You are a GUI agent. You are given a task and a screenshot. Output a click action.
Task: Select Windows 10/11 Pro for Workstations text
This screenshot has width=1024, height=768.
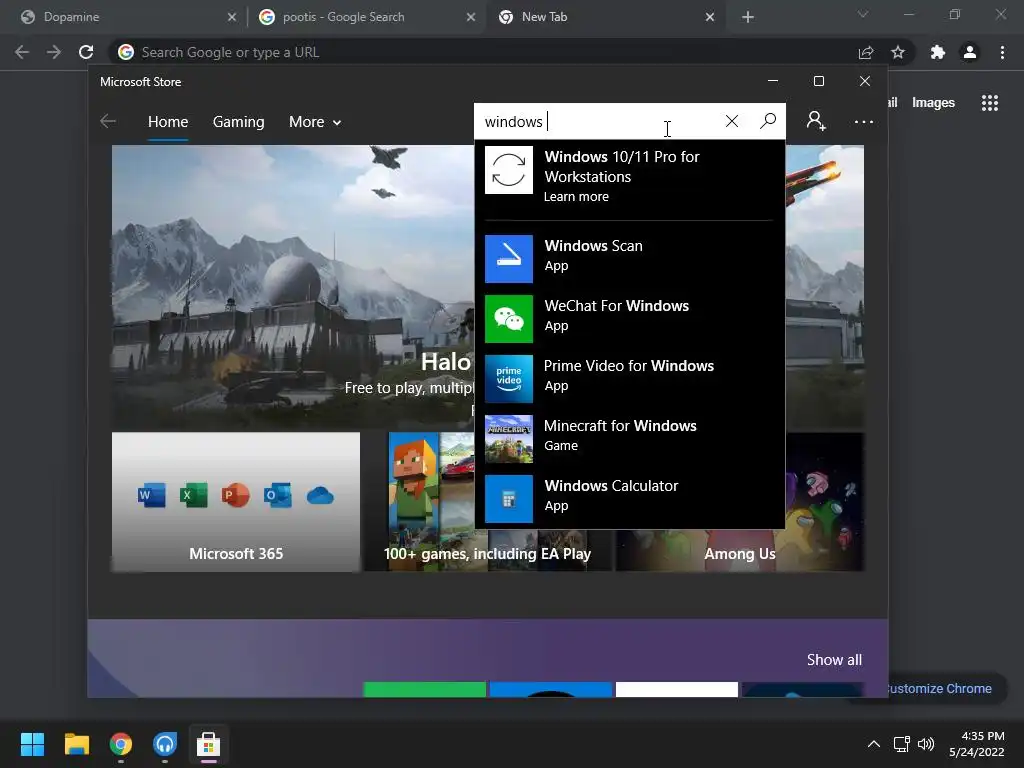pos(622,167)
